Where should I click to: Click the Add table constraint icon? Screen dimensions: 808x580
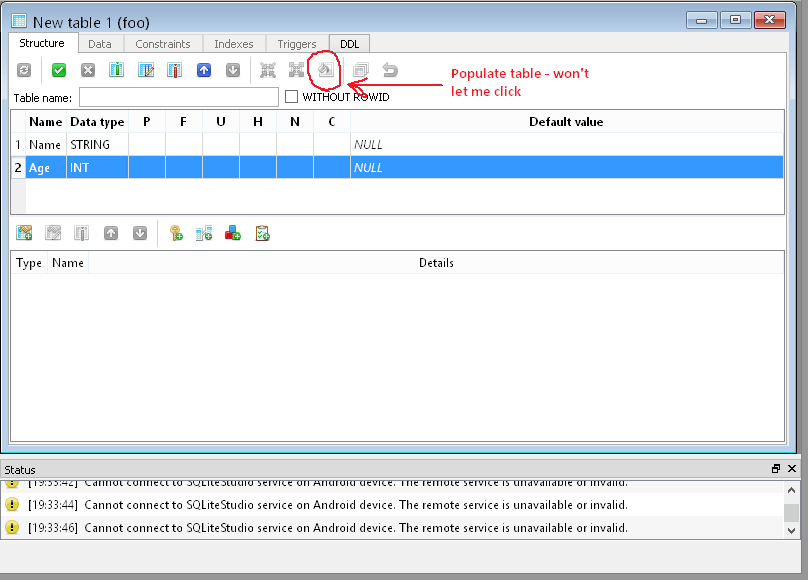pos(25,233)
